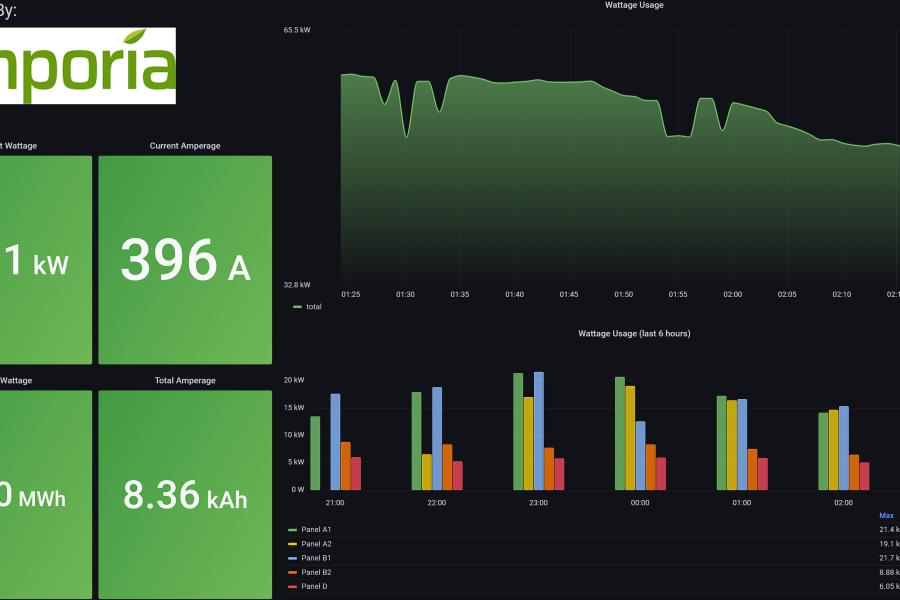Open the Panel A2 yellow color swatch
The image size is (900, 600).
(292, 543)
